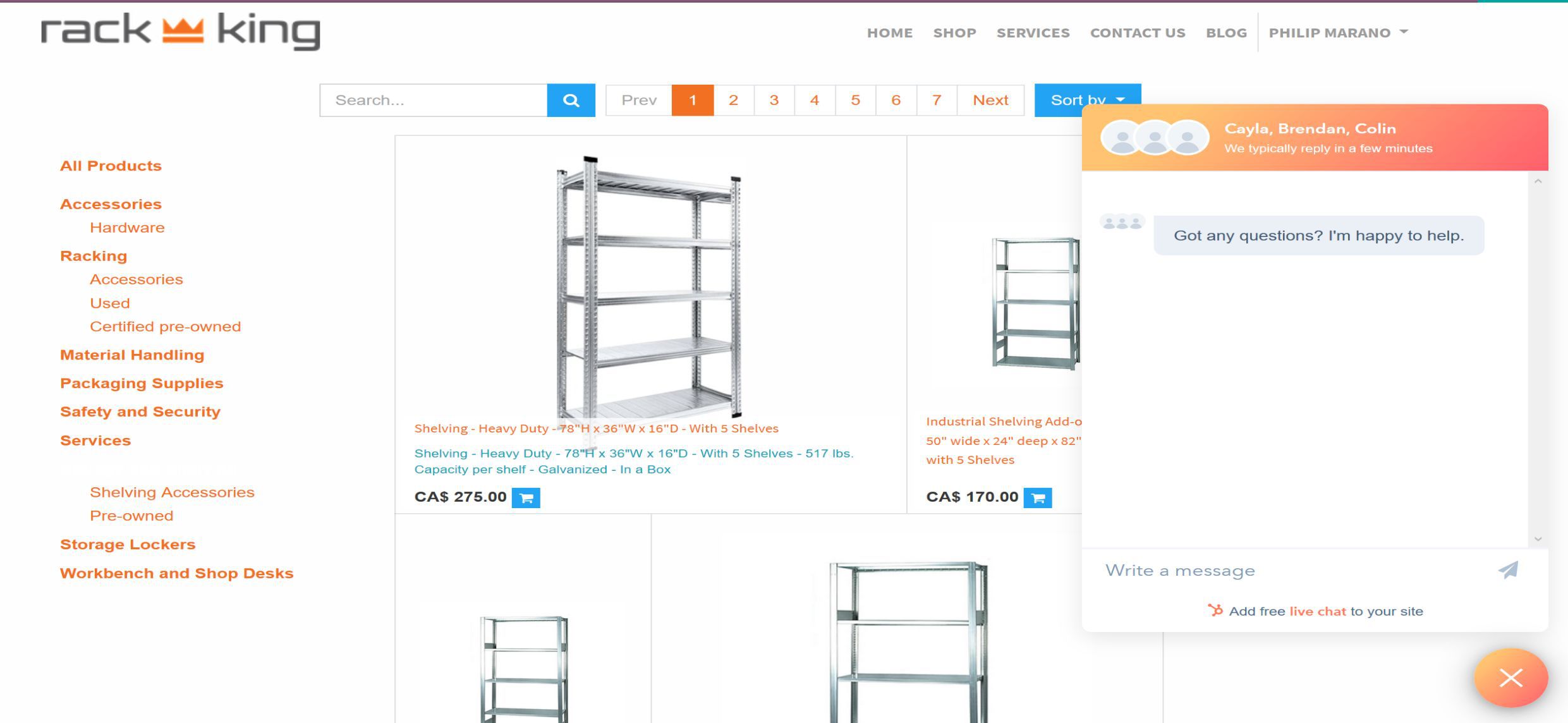Click the add to cart icon for CA$275 shelving
The image size is (1568, 723).
pyautogui.click(x=527, y=496)
